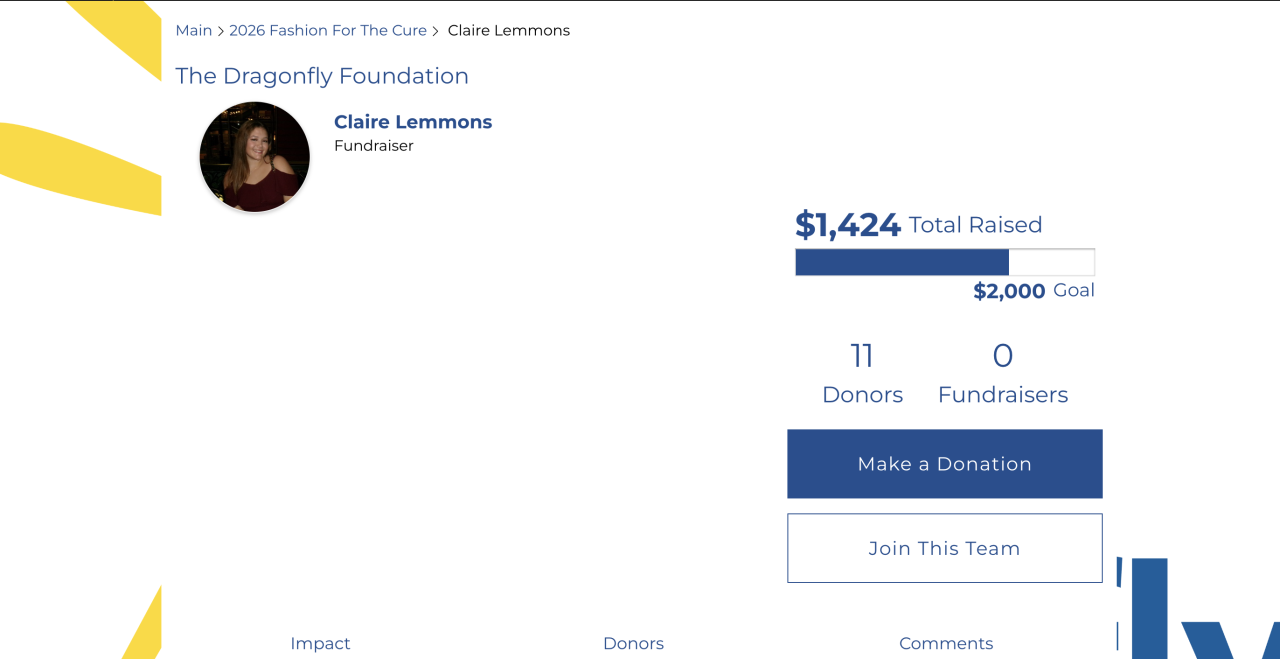Click the $2,000 Goal amount
1280x659 pixels.
pyautogui.click(x=1009, y=291)
